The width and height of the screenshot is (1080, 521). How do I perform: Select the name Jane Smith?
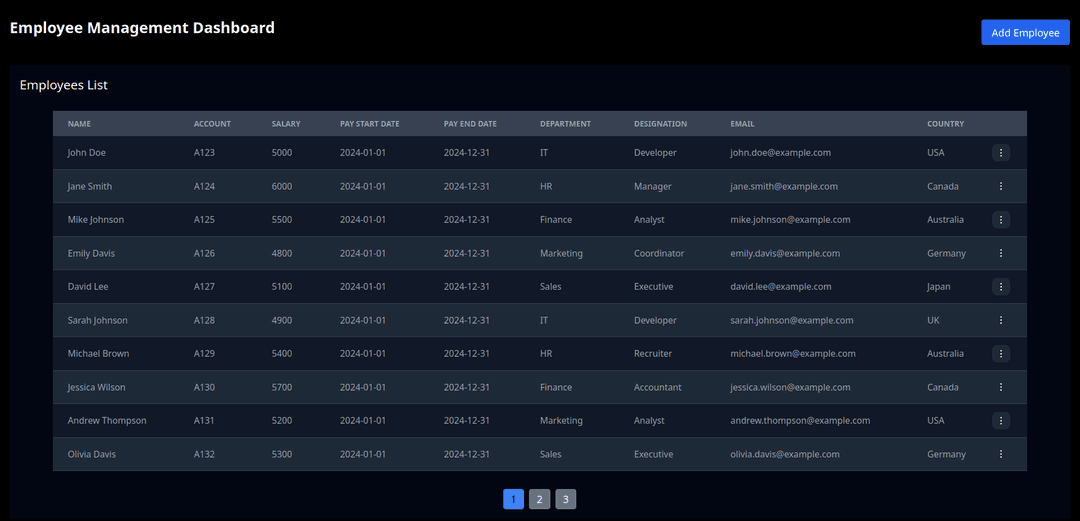click(90, 186)
